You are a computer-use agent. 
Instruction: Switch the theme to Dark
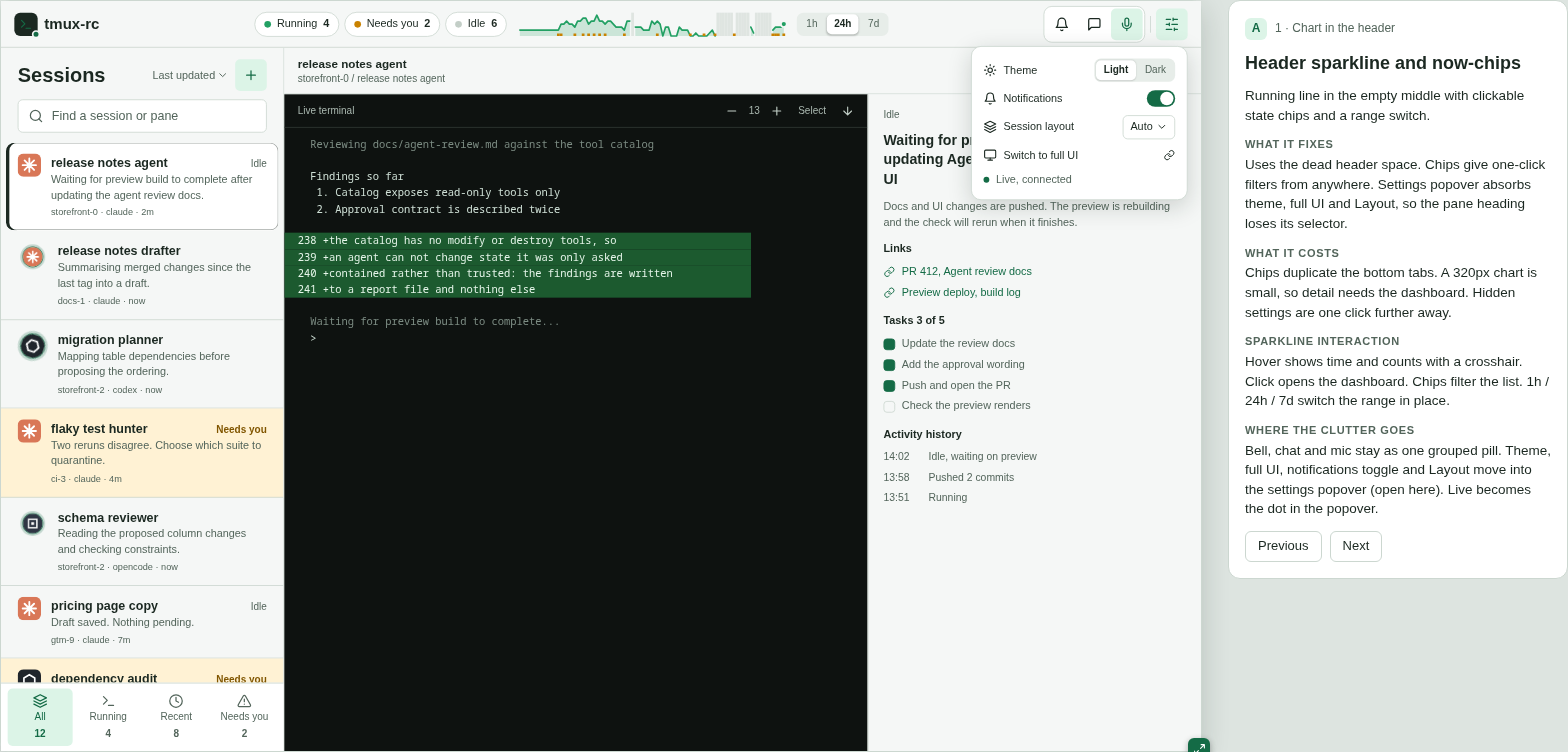[1155, 70]
